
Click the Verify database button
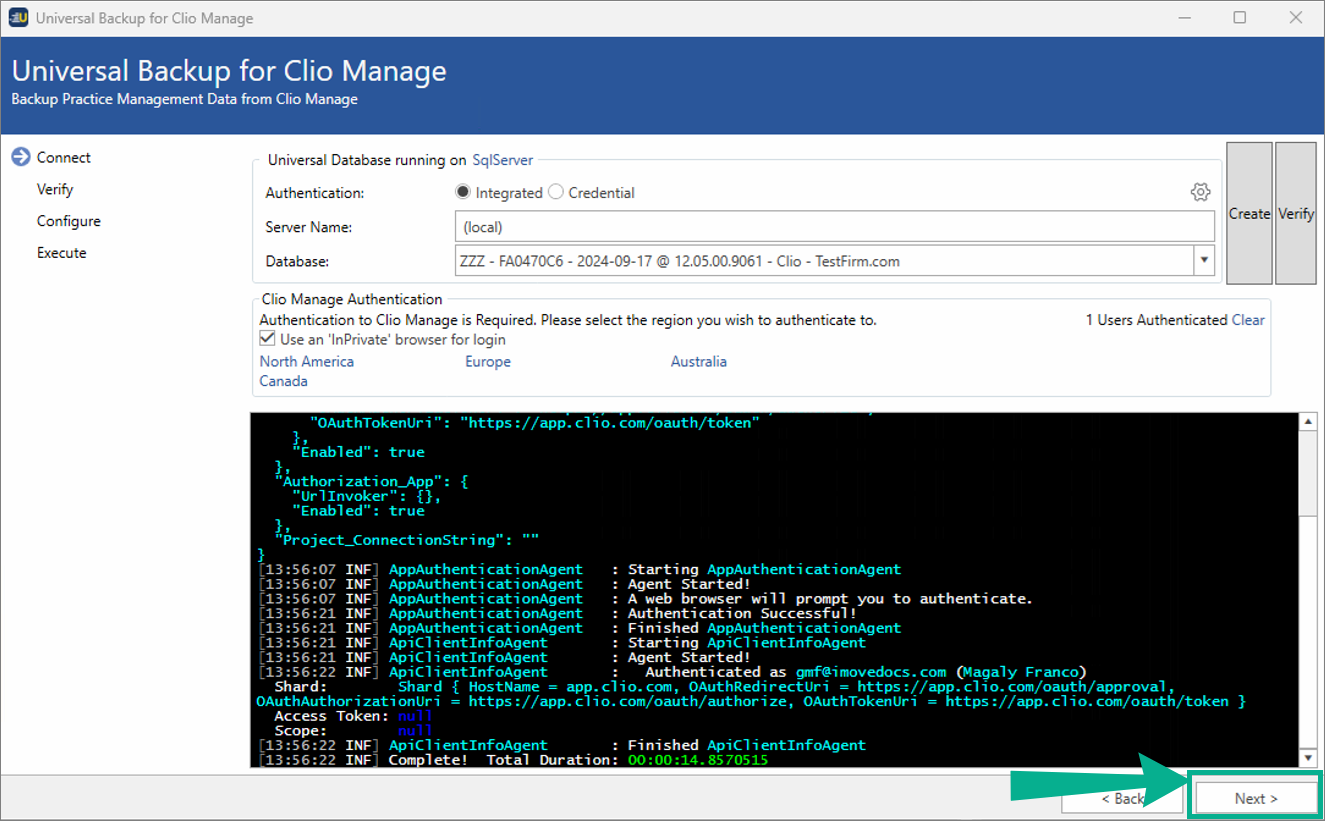1296,213
